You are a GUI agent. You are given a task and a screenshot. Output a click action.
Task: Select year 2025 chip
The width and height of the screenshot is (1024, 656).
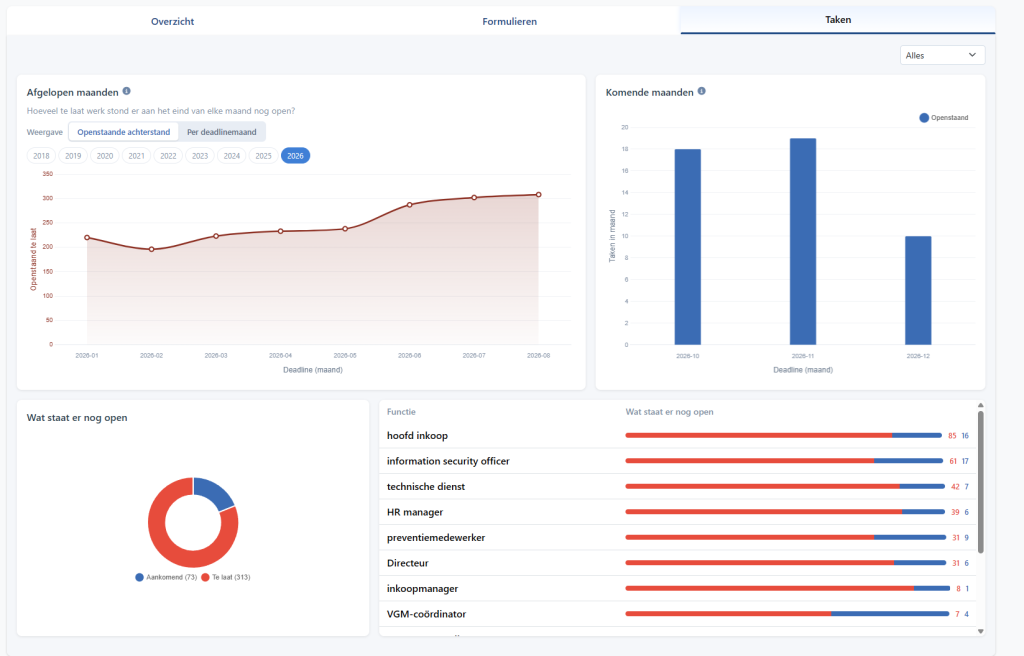tap(263, 156)
